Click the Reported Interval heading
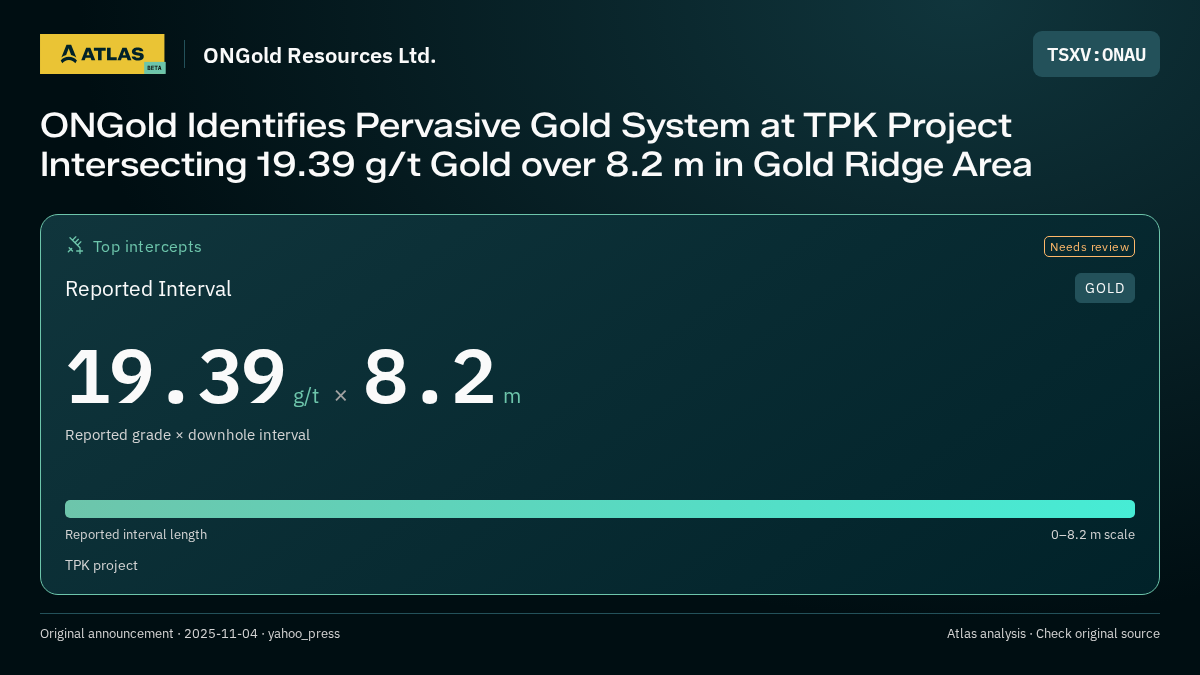 pyautogui.click(x=148, y=289)
